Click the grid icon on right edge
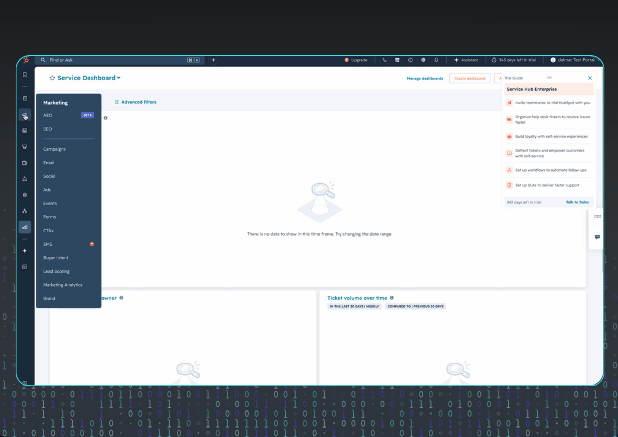618x437 pixels. click(x=598, y=216)
